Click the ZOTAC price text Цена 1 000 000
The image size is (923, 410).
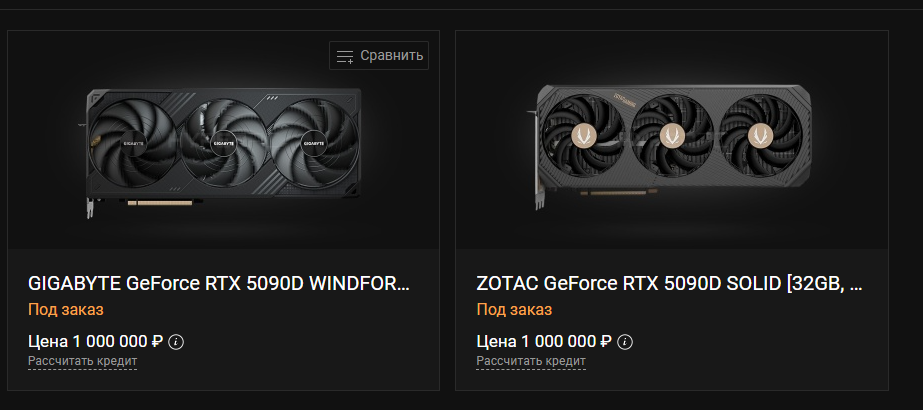click(537, 341)
